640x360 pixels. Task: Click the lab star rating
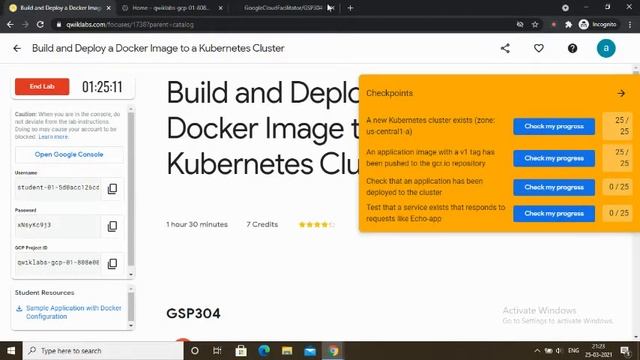point(317,224)
